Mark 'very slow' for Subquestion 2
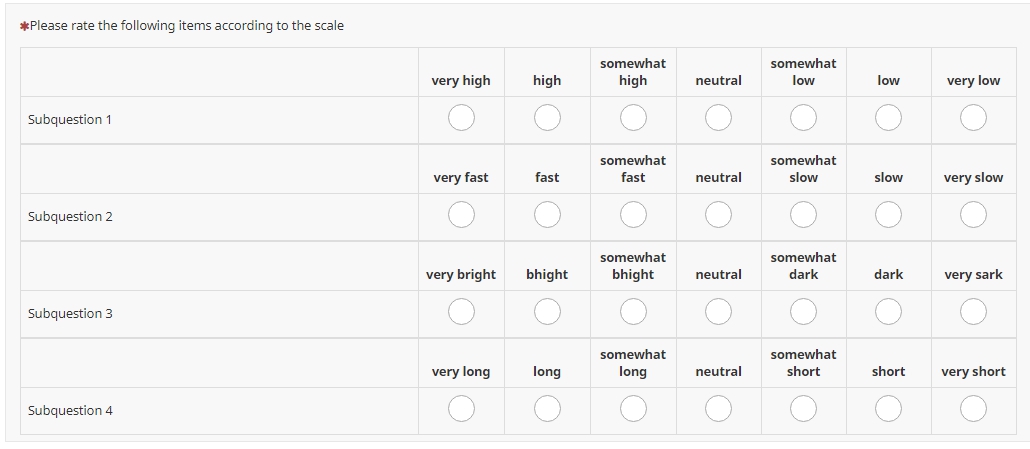The image size is (1030, 449). (973, 215)
